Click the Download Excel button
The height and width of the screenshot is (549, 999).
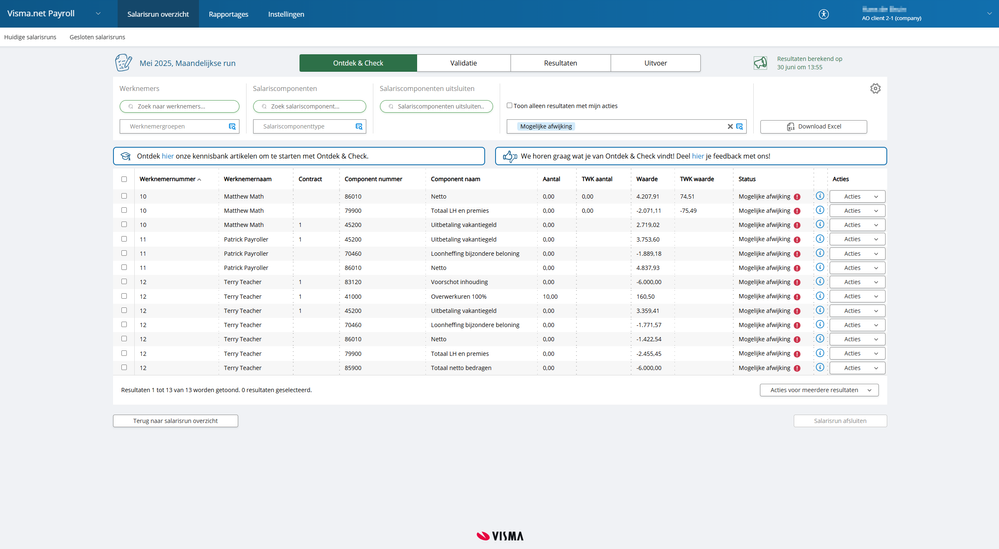[x=813, y=127]
